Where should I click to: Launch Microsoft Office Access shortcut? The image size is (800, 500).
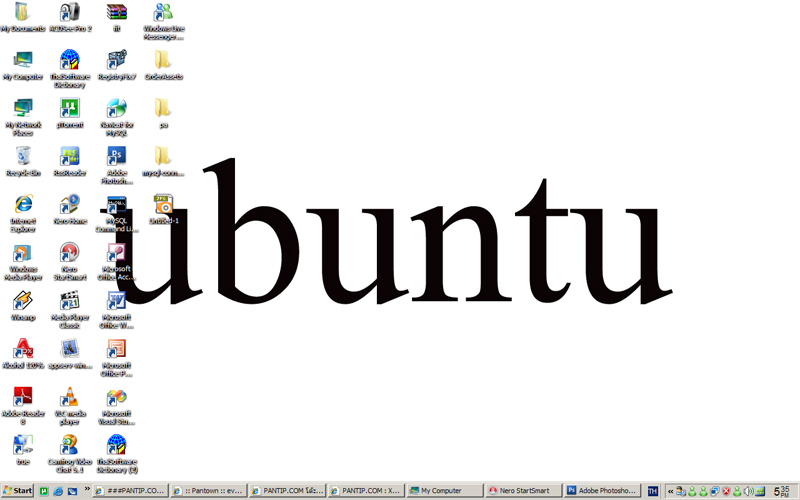pos(117,261)
